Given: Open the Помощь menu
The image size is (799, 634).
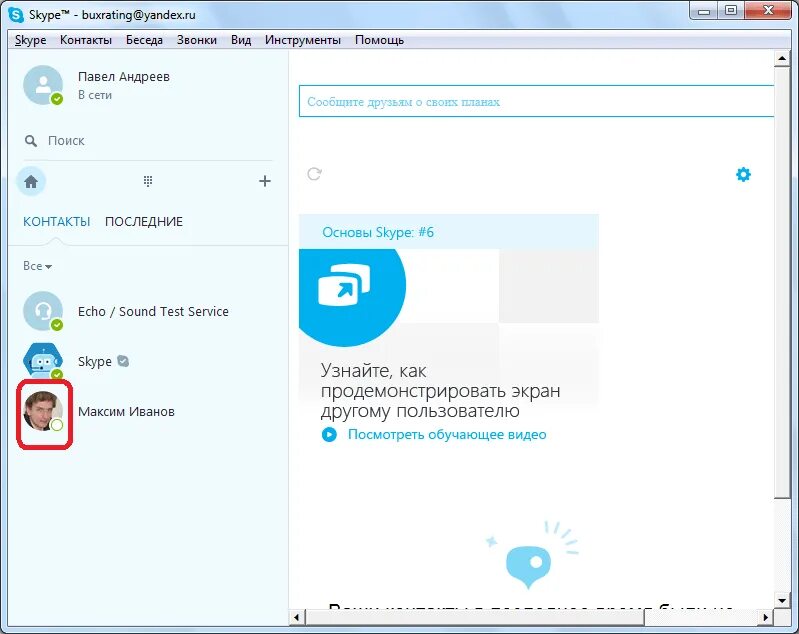Looking at the screenshot, I should tap(379, 40).
